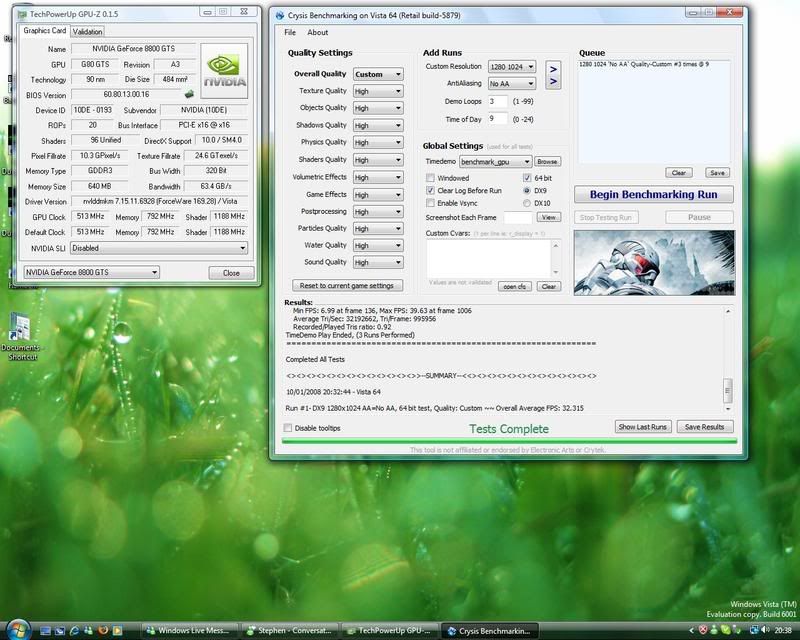The height and width of the screenshot is (640, 800).
Task: Click the volume speaker icon in system tray
Action: tap(765, 630)
